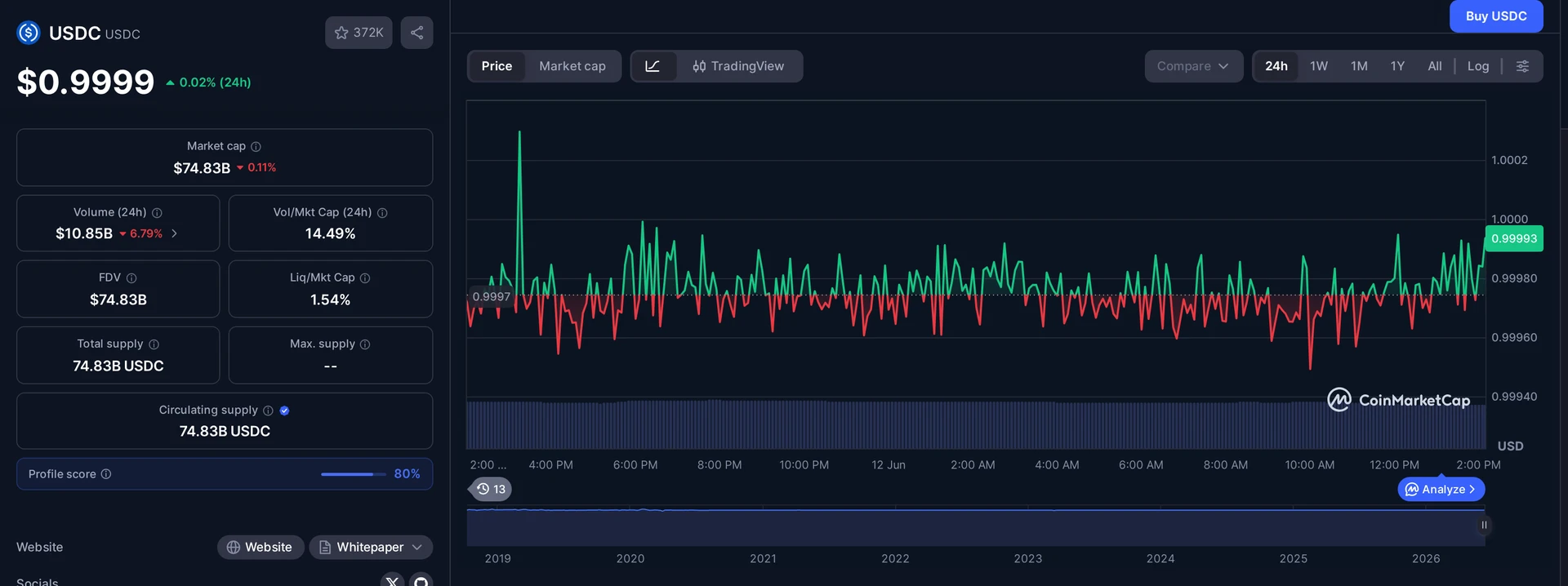Select the 1W time range
1568x586 pixels.
(1319, 66)
